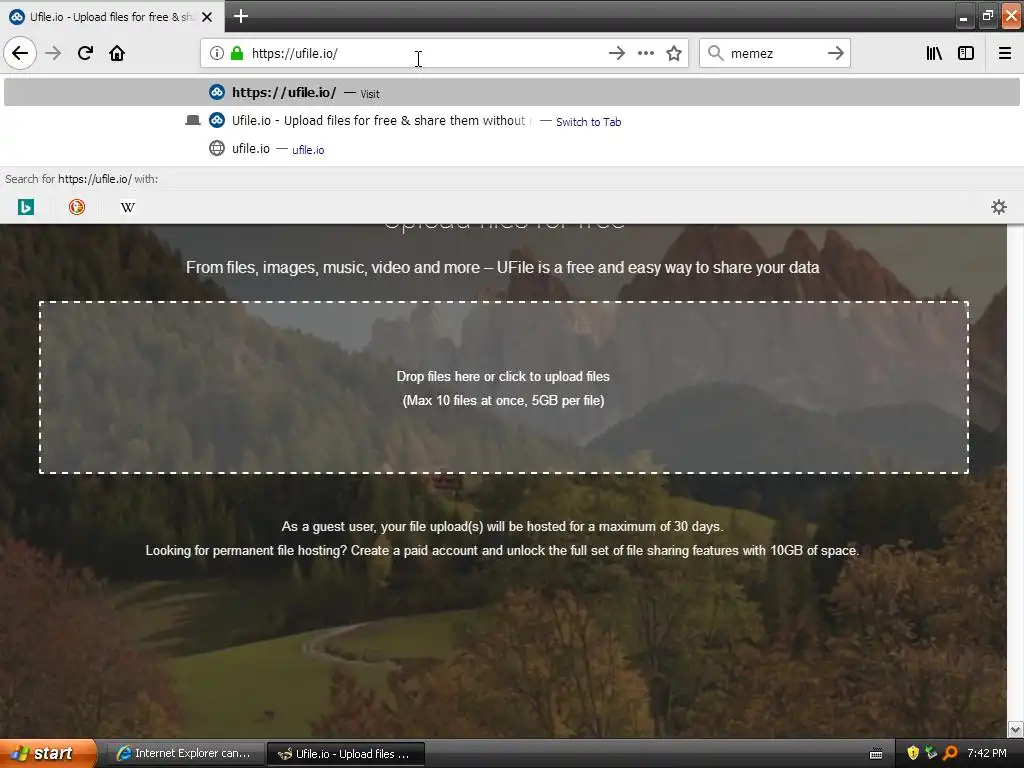The width and height of the screenshot is (1024, 768).
Task: Choose the Switch to Tab suggestion
Action: 511,121
